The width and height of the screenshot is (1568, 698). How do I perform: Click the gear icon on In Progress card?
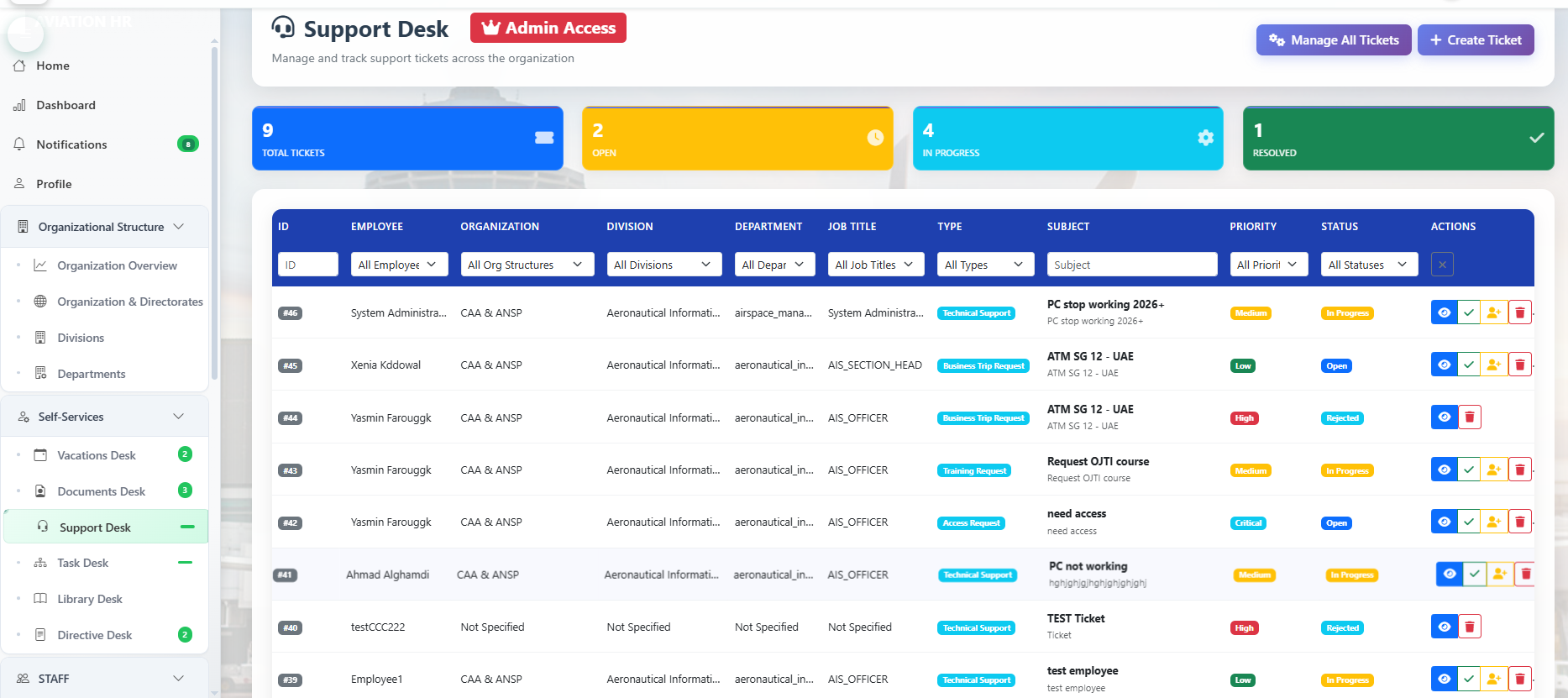tap(1205, 138)
